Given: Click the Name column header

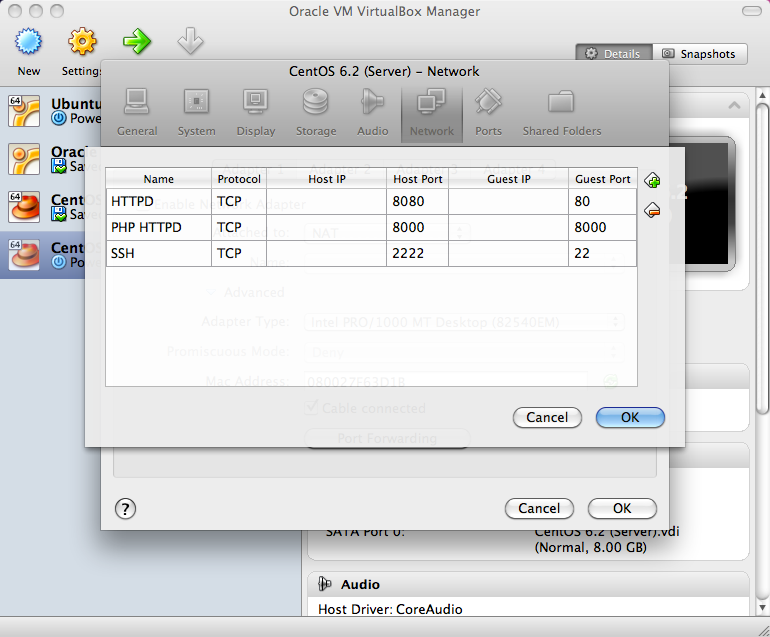Looking at the screenshot, I should pyautogui.click(x=159, y=179).
